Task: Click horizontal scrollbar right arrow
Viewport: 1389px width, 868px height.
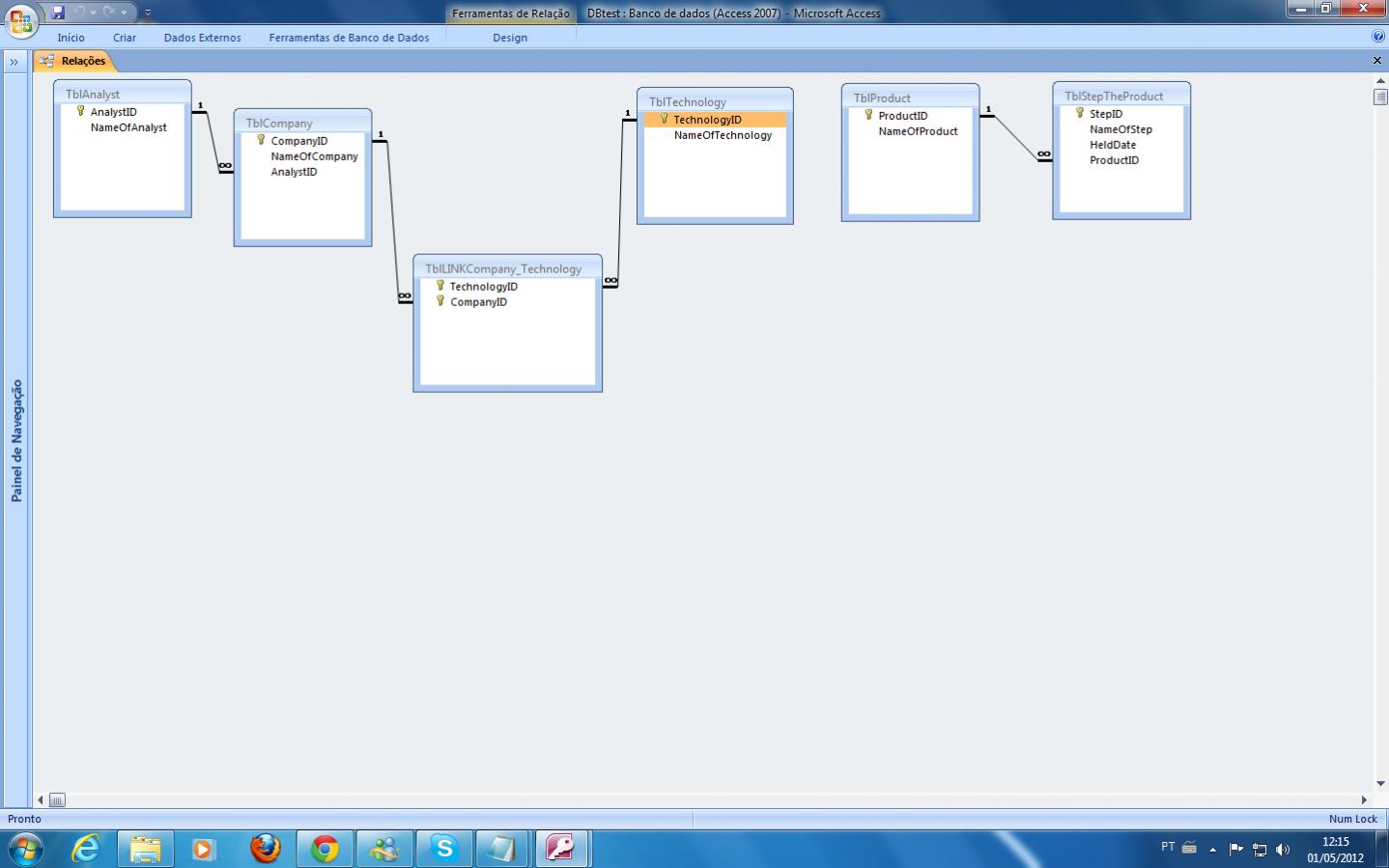Action: (1364, 799)
